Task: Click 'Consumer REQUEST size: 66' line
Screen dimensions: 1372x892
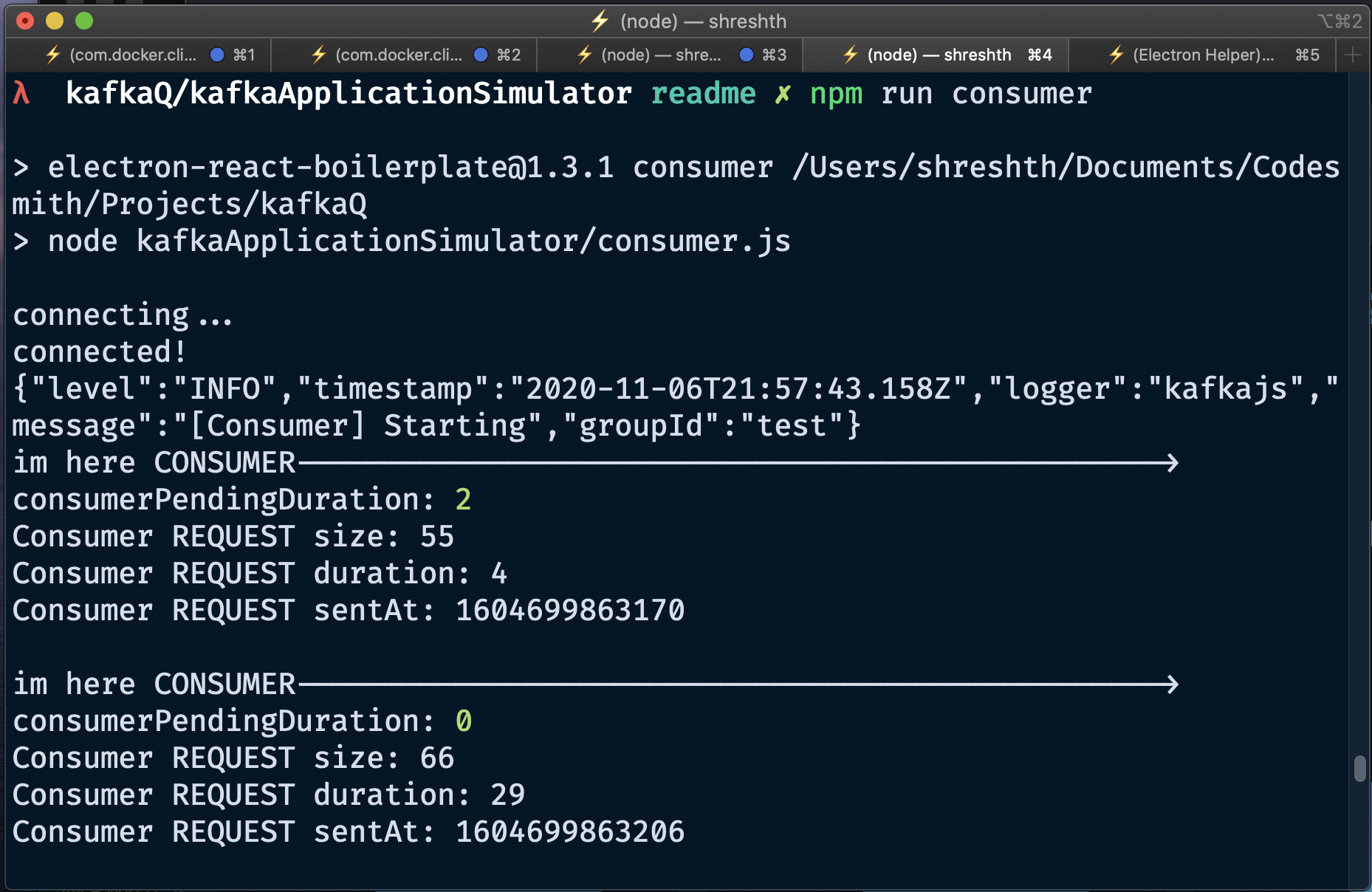Action: 233,758
